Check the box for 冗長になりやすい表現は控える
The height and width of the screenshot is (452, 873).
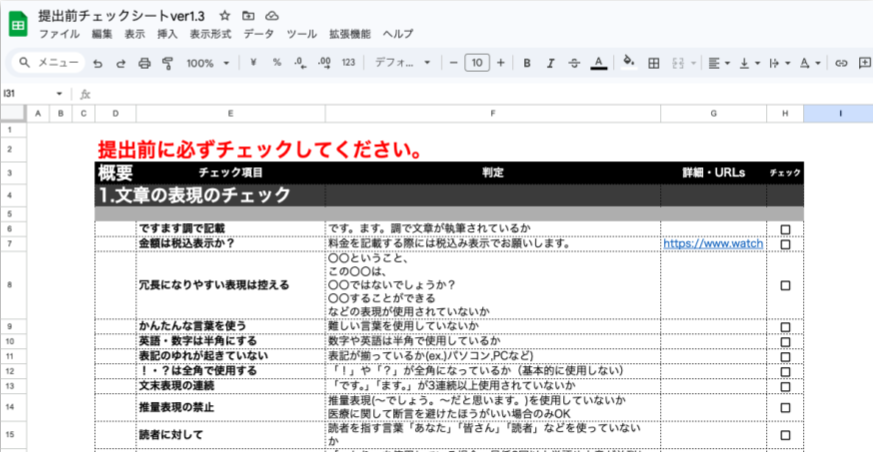(785, 286)
